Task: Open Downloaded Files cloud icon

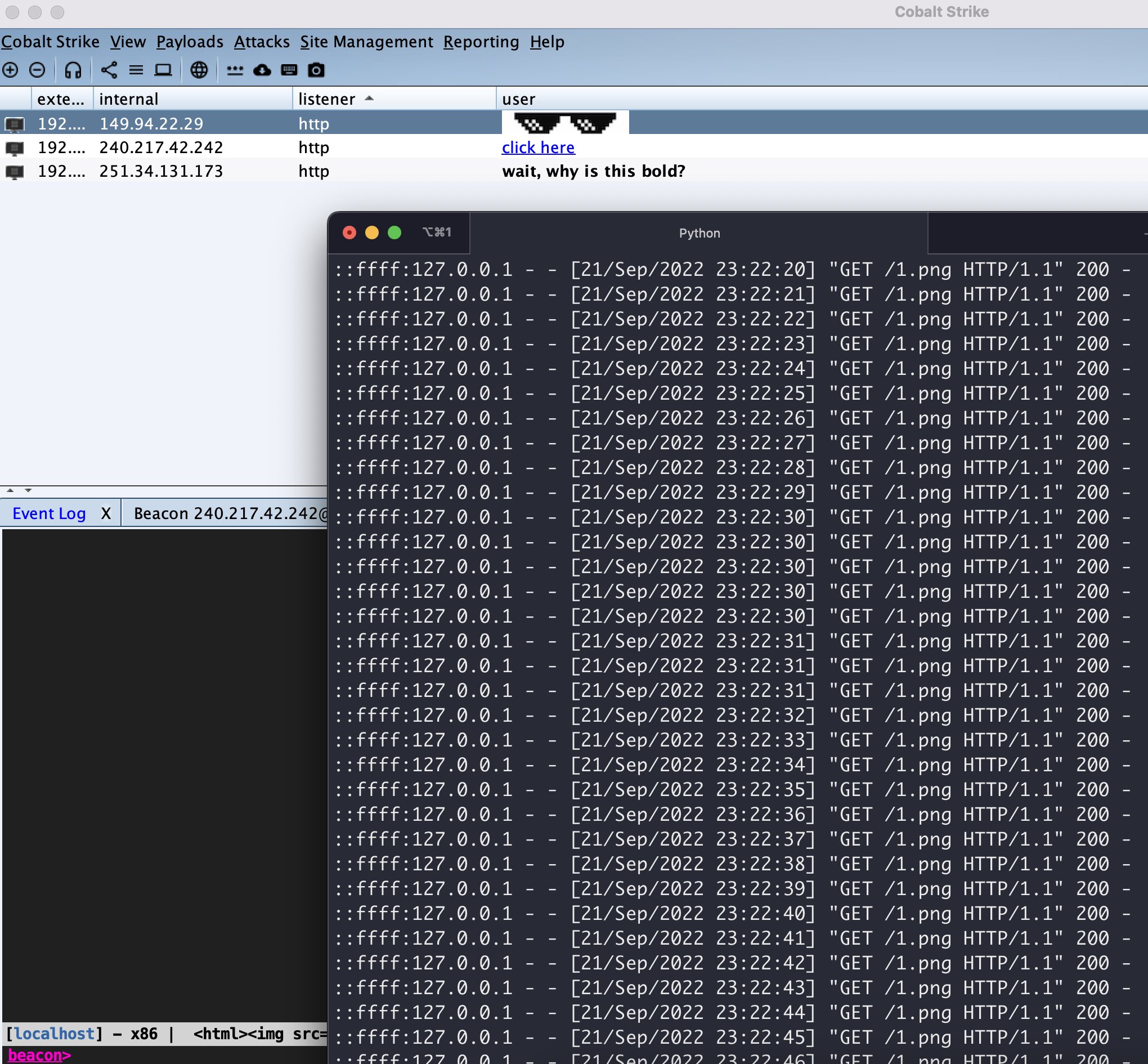Action: pos(262,70)
